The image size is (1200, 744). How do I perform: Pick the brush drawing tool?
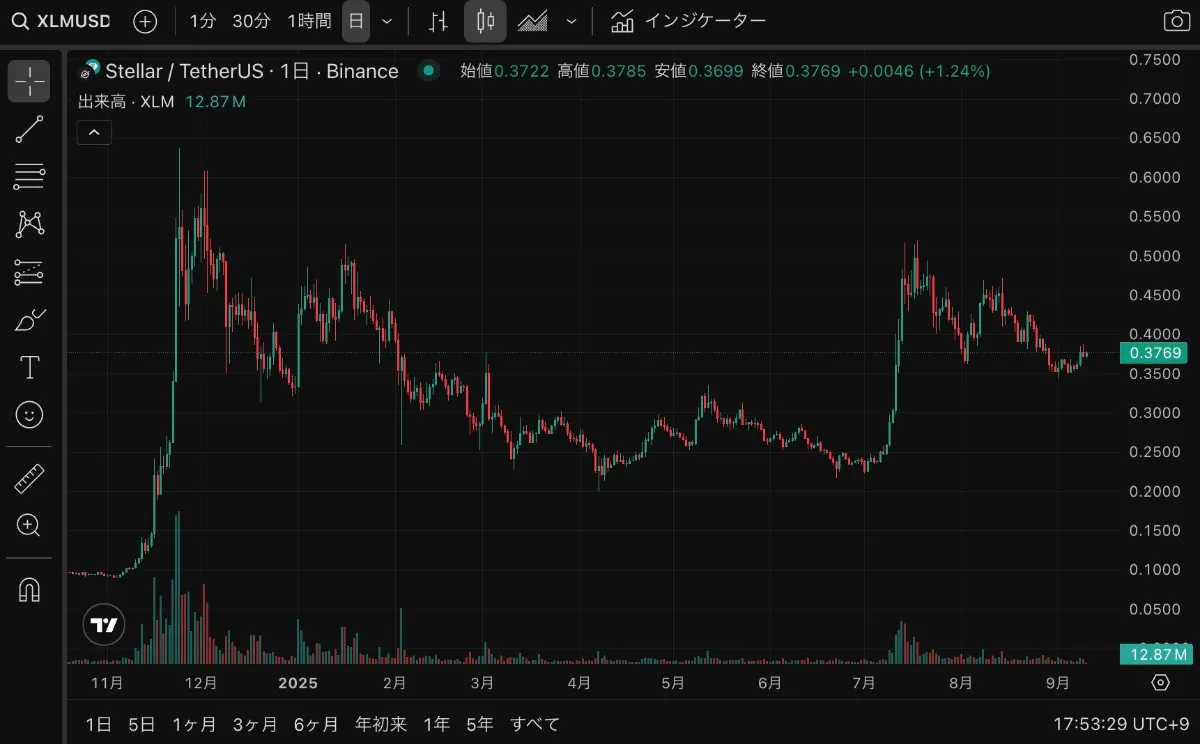click(x=30, y=320)
